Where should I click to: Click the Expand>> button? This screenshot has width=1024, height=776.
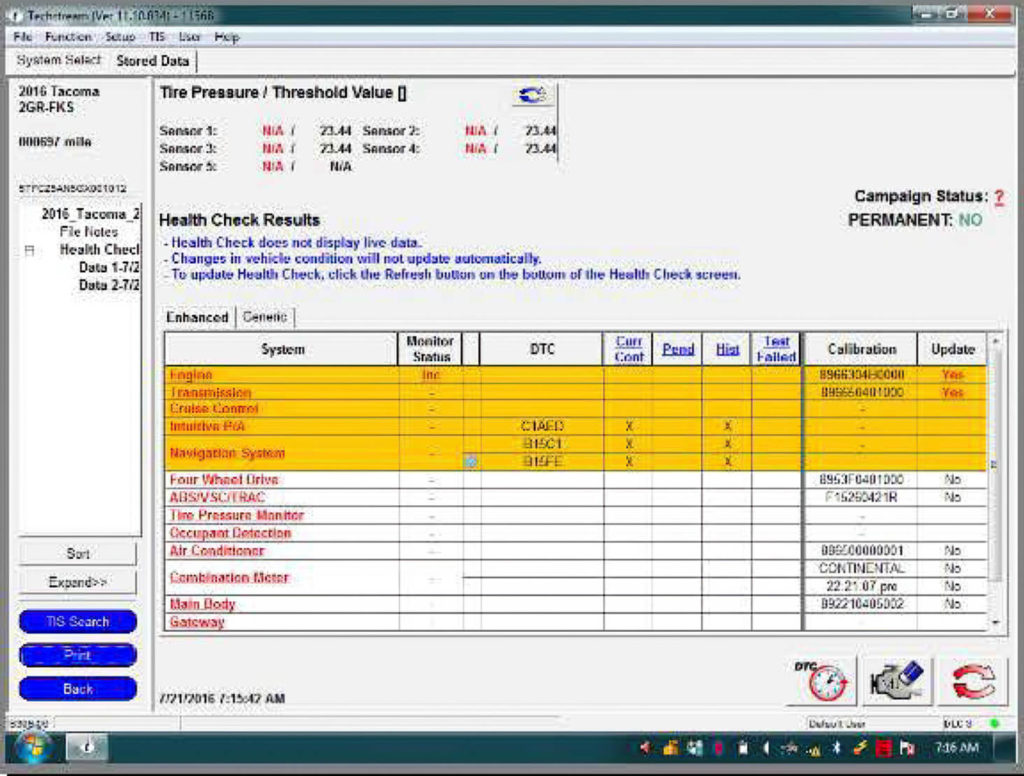pos(78,582)
